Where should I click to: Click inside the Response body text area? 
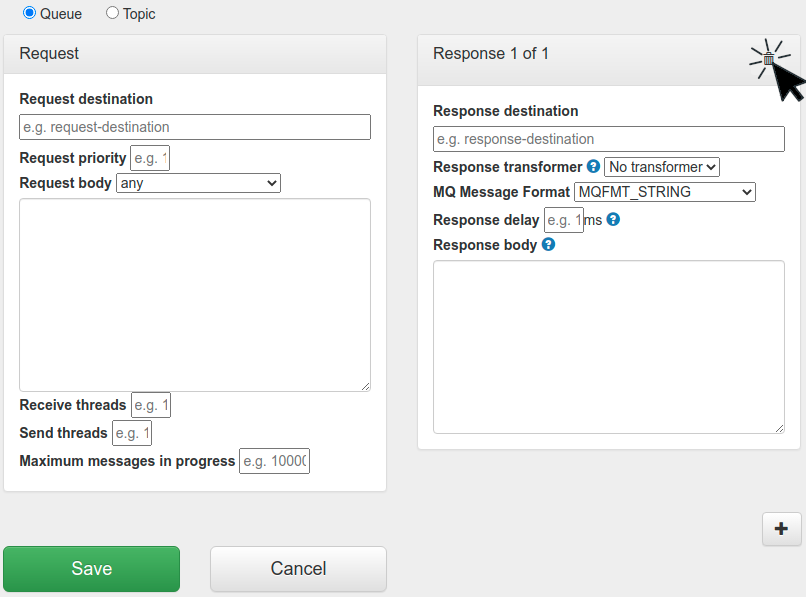click(608, 345)
